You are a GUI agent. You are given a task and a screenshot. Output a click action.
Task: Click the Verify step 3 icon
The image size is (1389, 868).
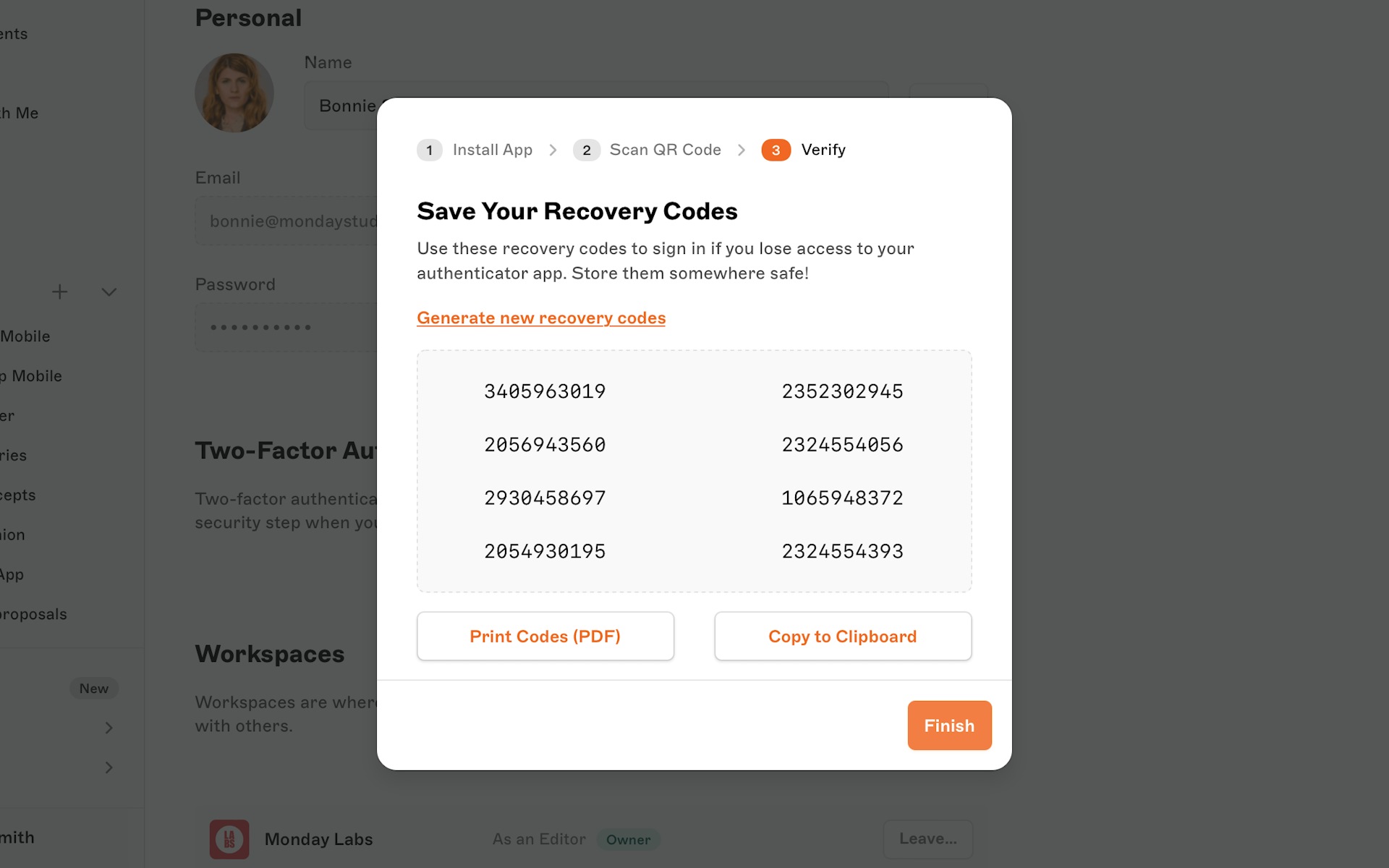point(775,149)
